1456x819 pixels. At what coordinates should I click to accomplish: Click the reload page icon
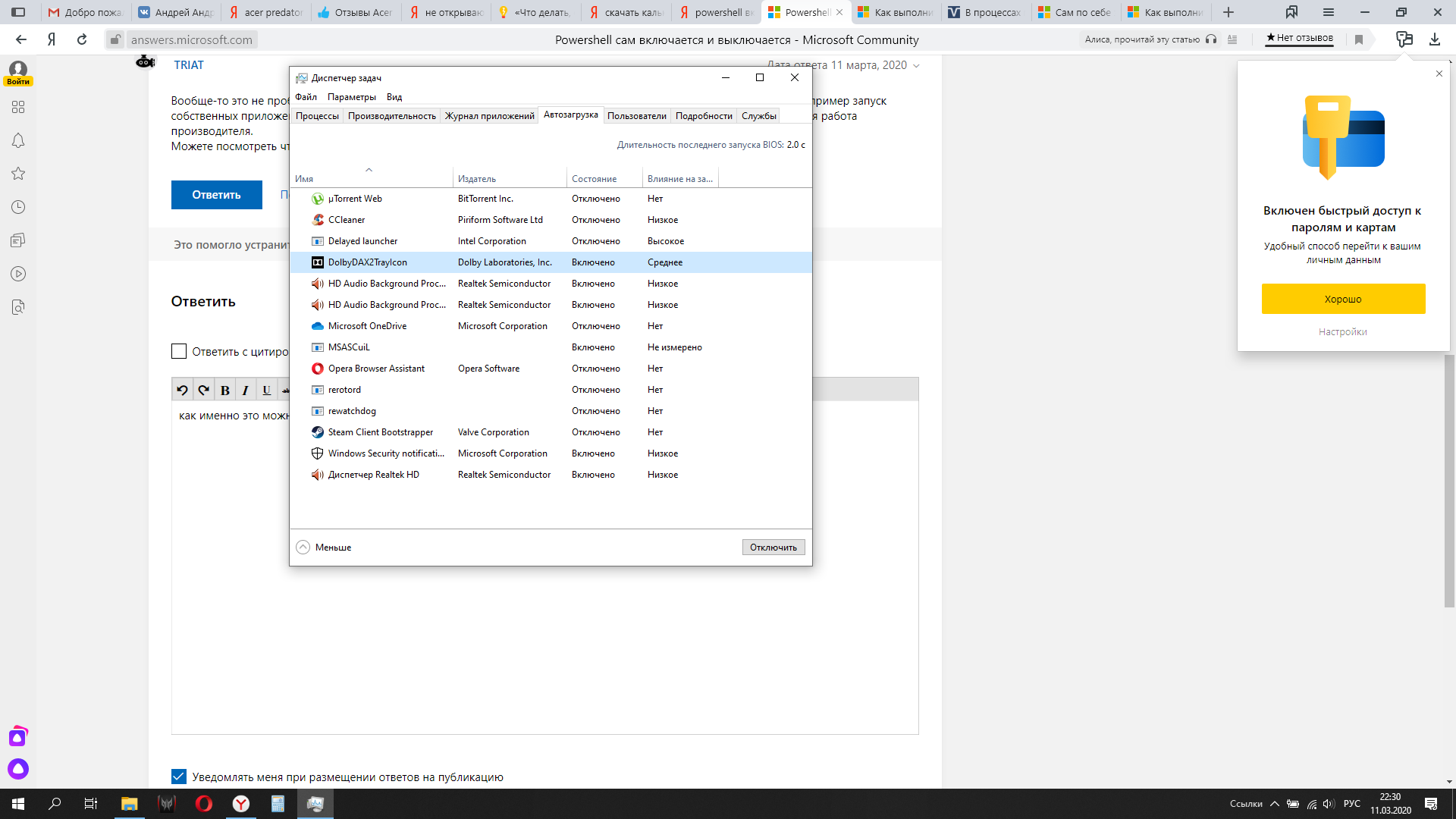click(x=82, y=39)
